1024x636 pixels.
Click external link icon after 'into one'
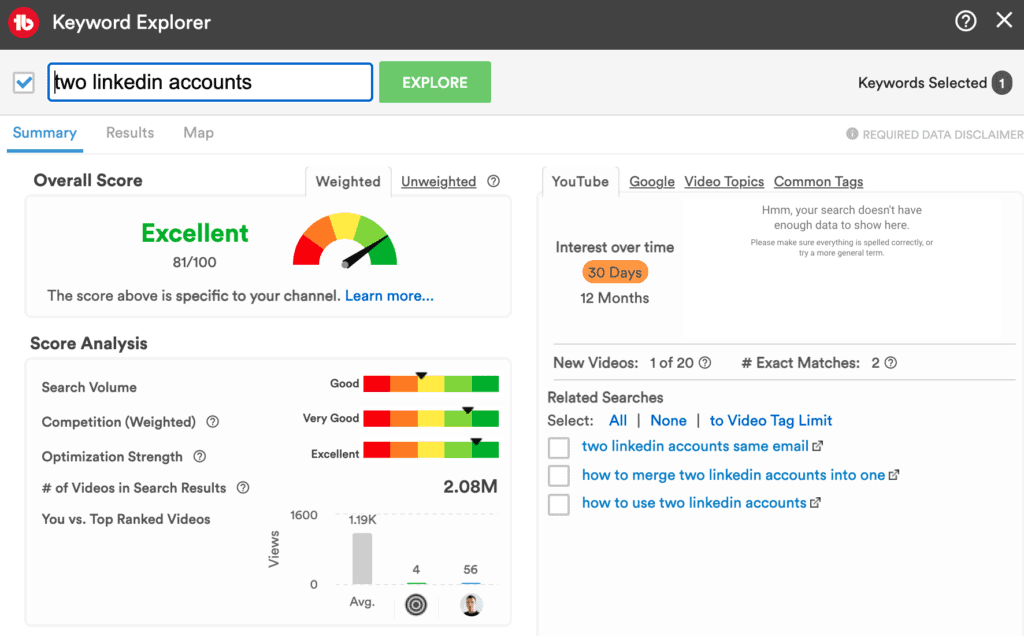[x=894, y=475]
